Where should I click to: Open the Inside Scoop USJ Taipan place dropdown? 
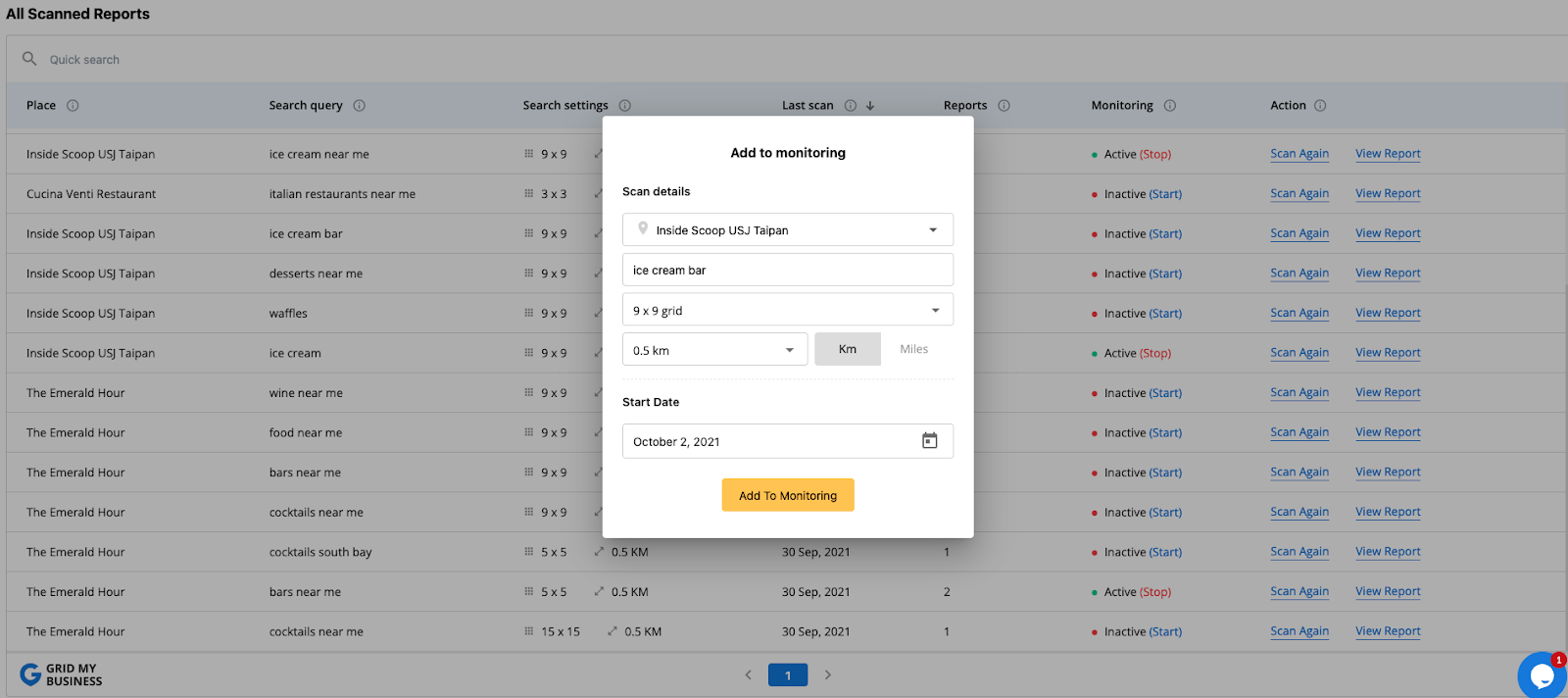(x=788, y=229)
